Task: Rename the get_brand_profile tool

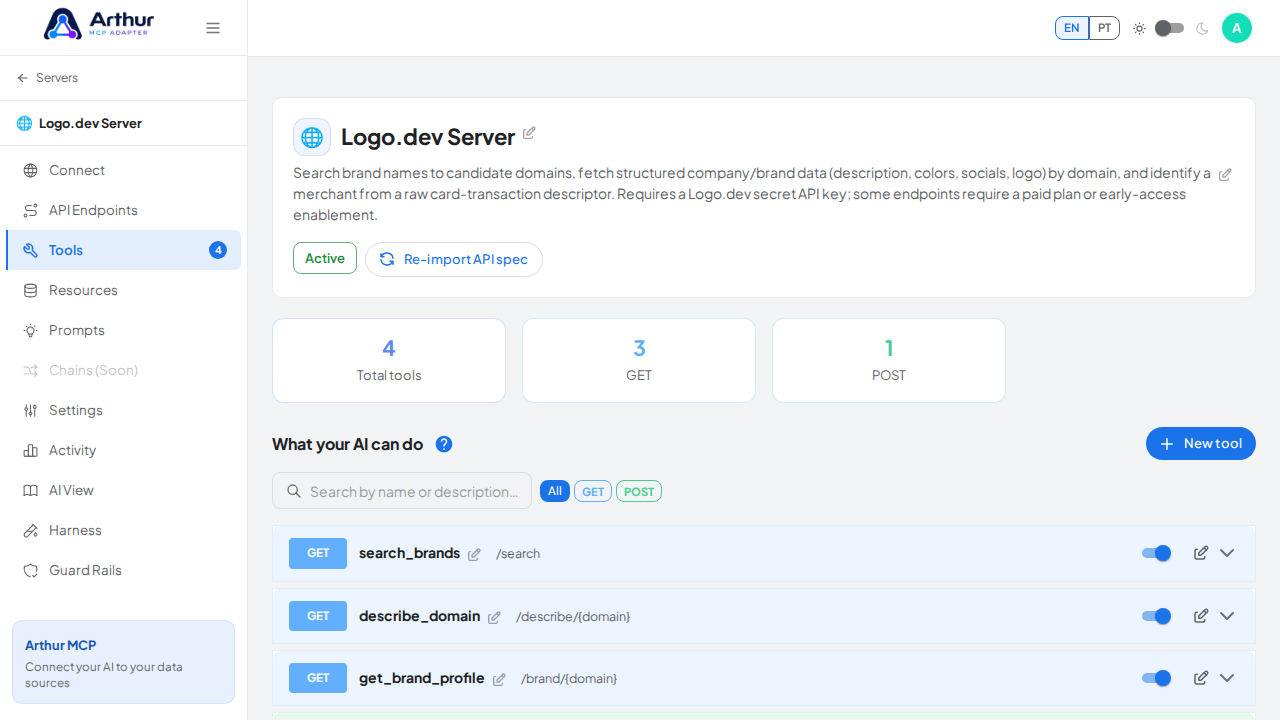Action: (499, 679)
